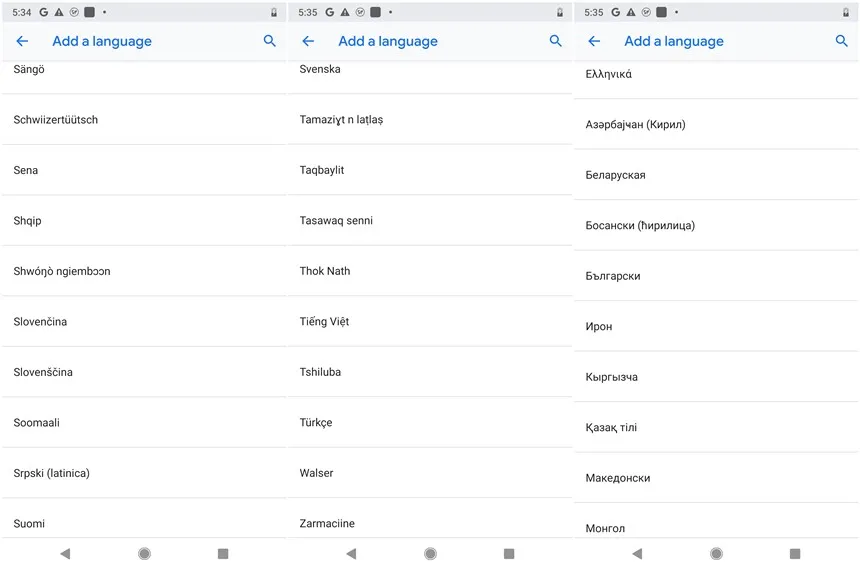The height and width of the screenshot is (572, 860).
Task: Tap recent apps button under Монгол screen
Action: (795, 554)
